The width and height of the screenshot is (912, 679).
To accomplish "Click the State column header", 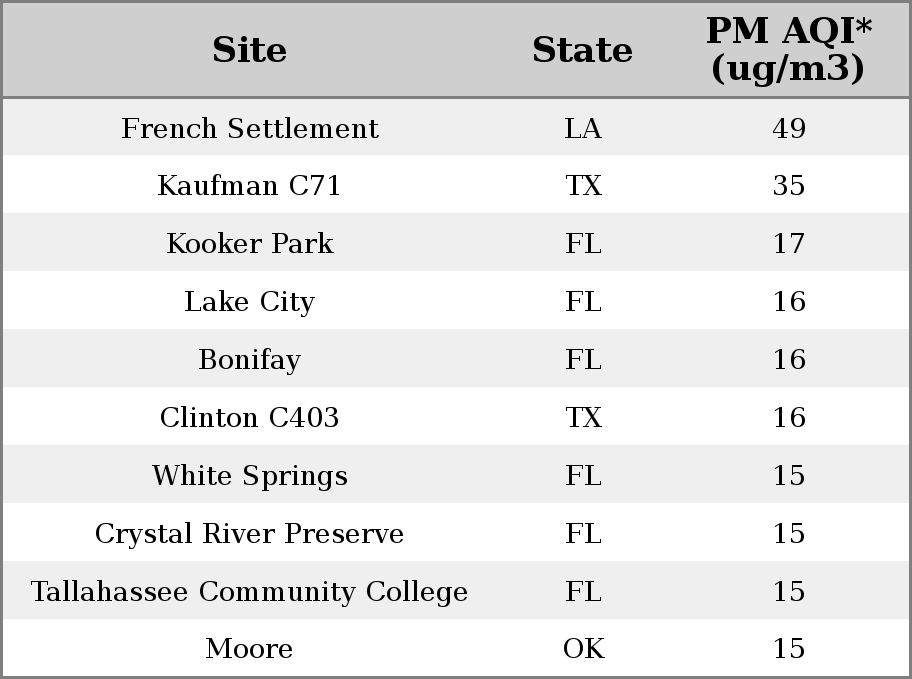I will (583, 50).
